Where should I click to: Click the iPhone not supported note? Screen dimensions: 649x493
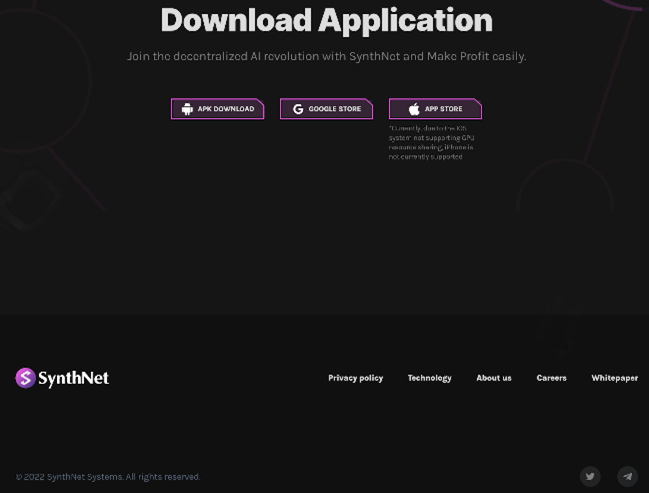pyautogui.click(x=431, y=143)
